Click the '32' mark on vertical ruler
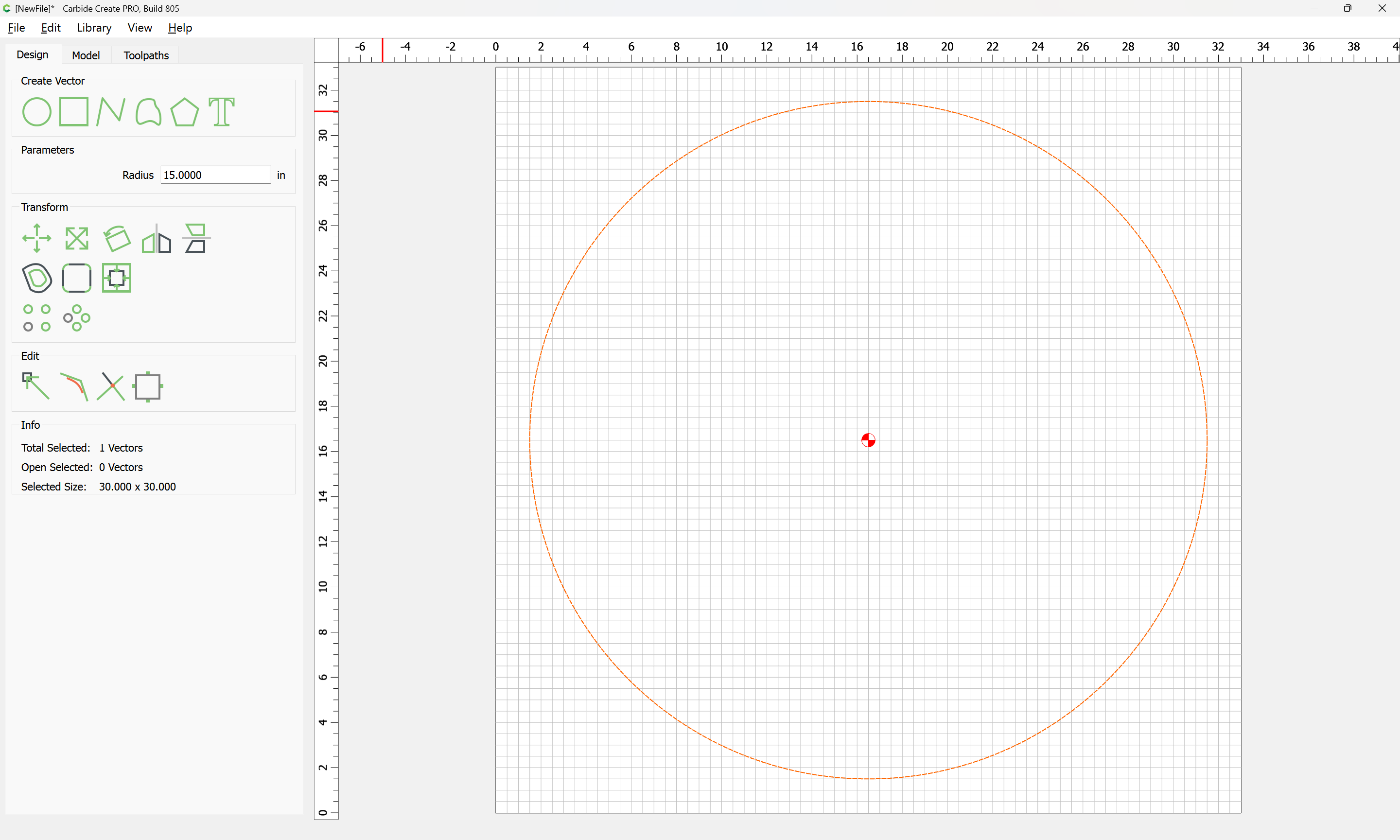 (323, 90)
